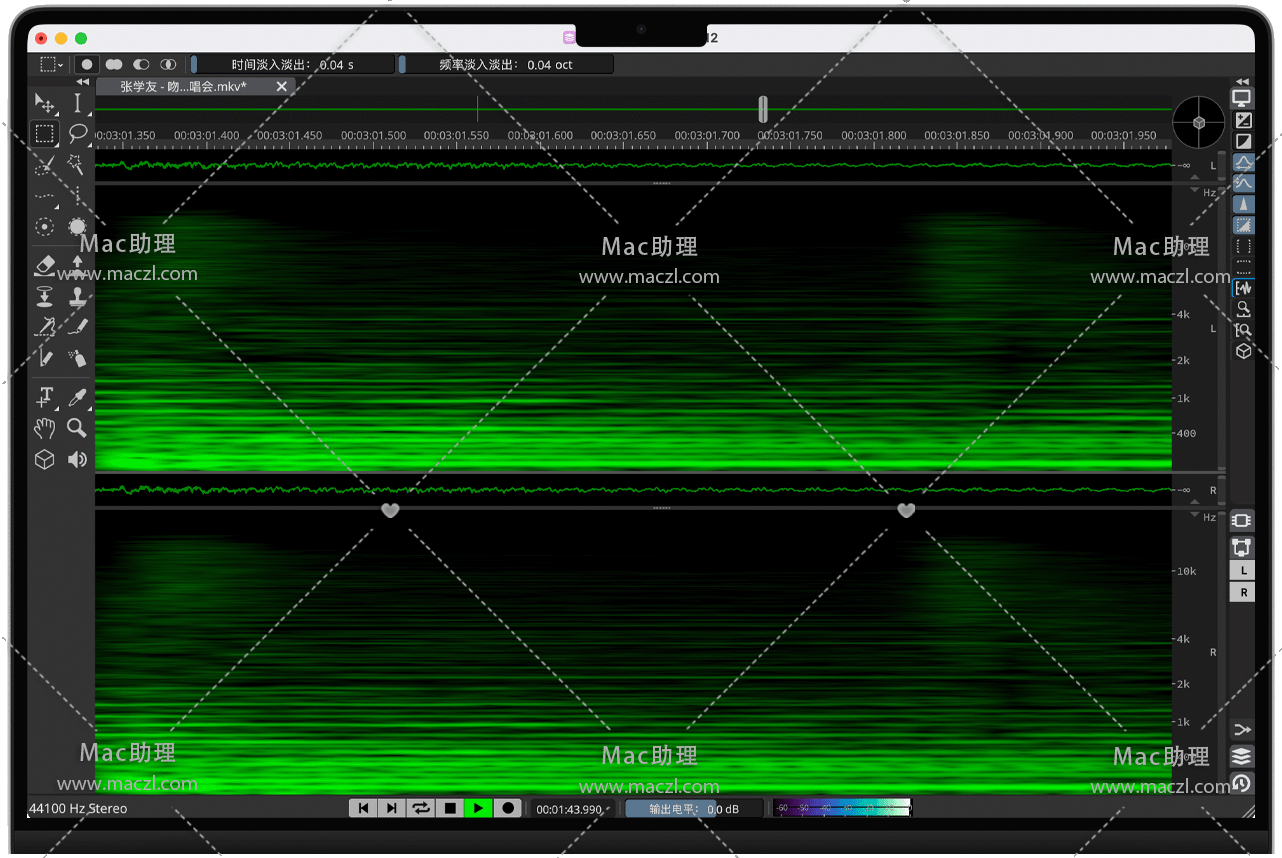The height and width of the screenshot is (858, 1282).
Task: Collapse the left tool panel with double arrows
Action: [x=83, y=82]
